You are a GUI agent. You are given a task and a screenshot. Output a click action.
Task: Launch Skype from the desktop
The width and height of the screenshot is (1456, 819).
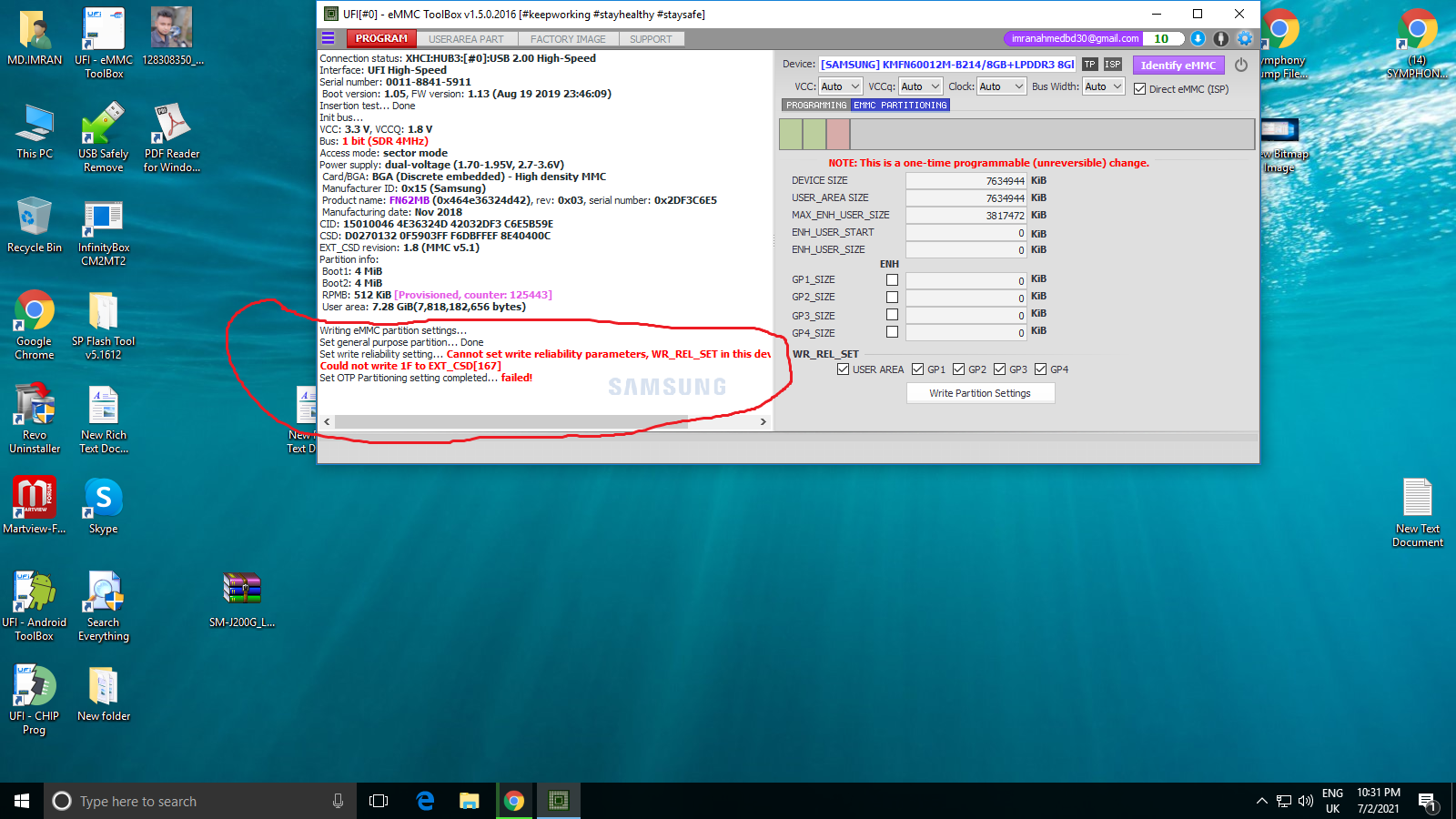(104, 504)
